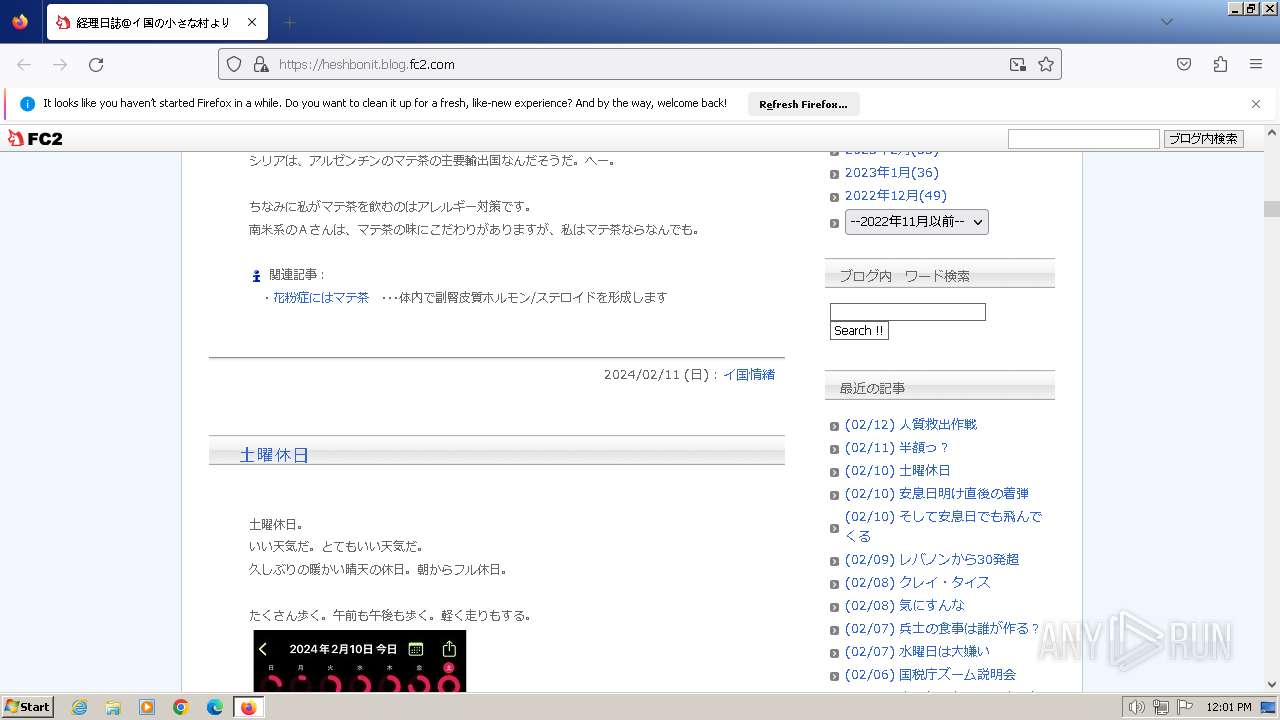Open the list all tabs chevron

(1166, 22)
